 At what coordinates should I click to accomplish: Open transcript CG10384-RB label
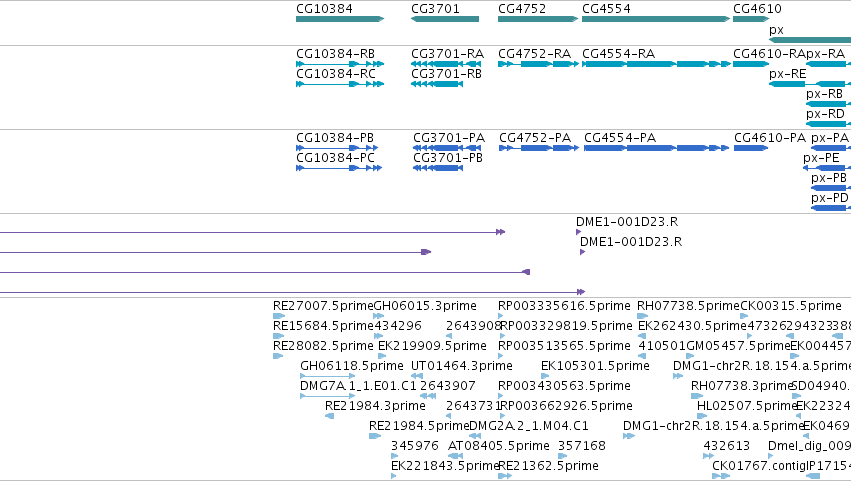pos(335,54)
